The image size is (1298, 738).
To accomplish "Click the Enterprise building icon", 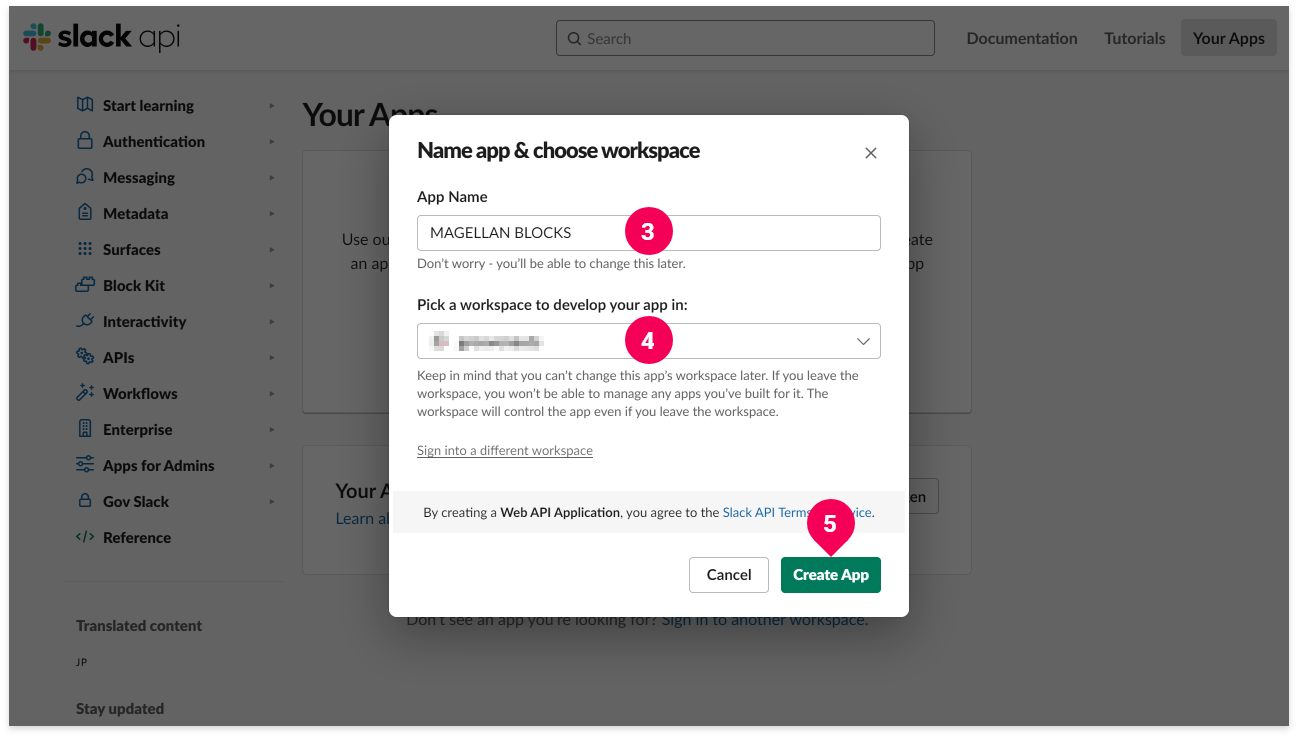I will [x=85, y=429].
